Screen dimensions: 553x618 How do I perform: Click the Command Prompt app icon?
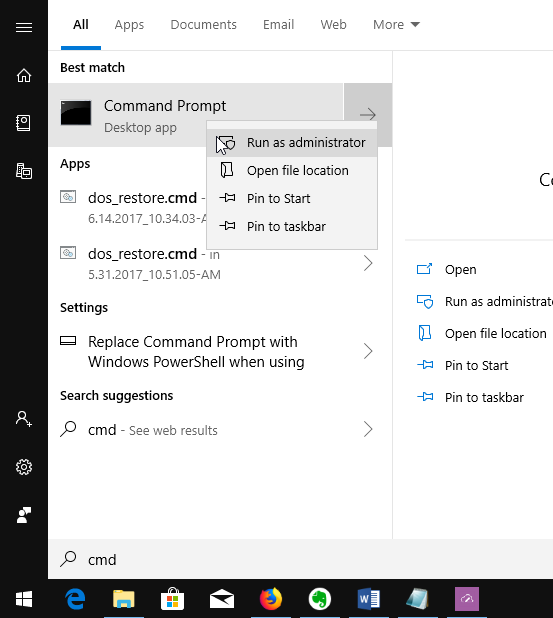tap(76, 113)
